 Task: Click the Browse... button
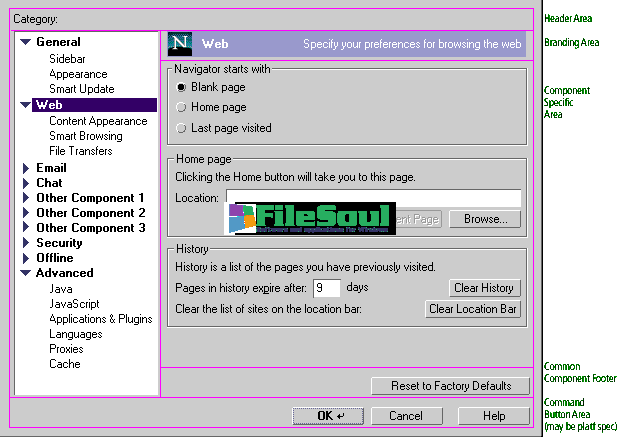(485, 218)
